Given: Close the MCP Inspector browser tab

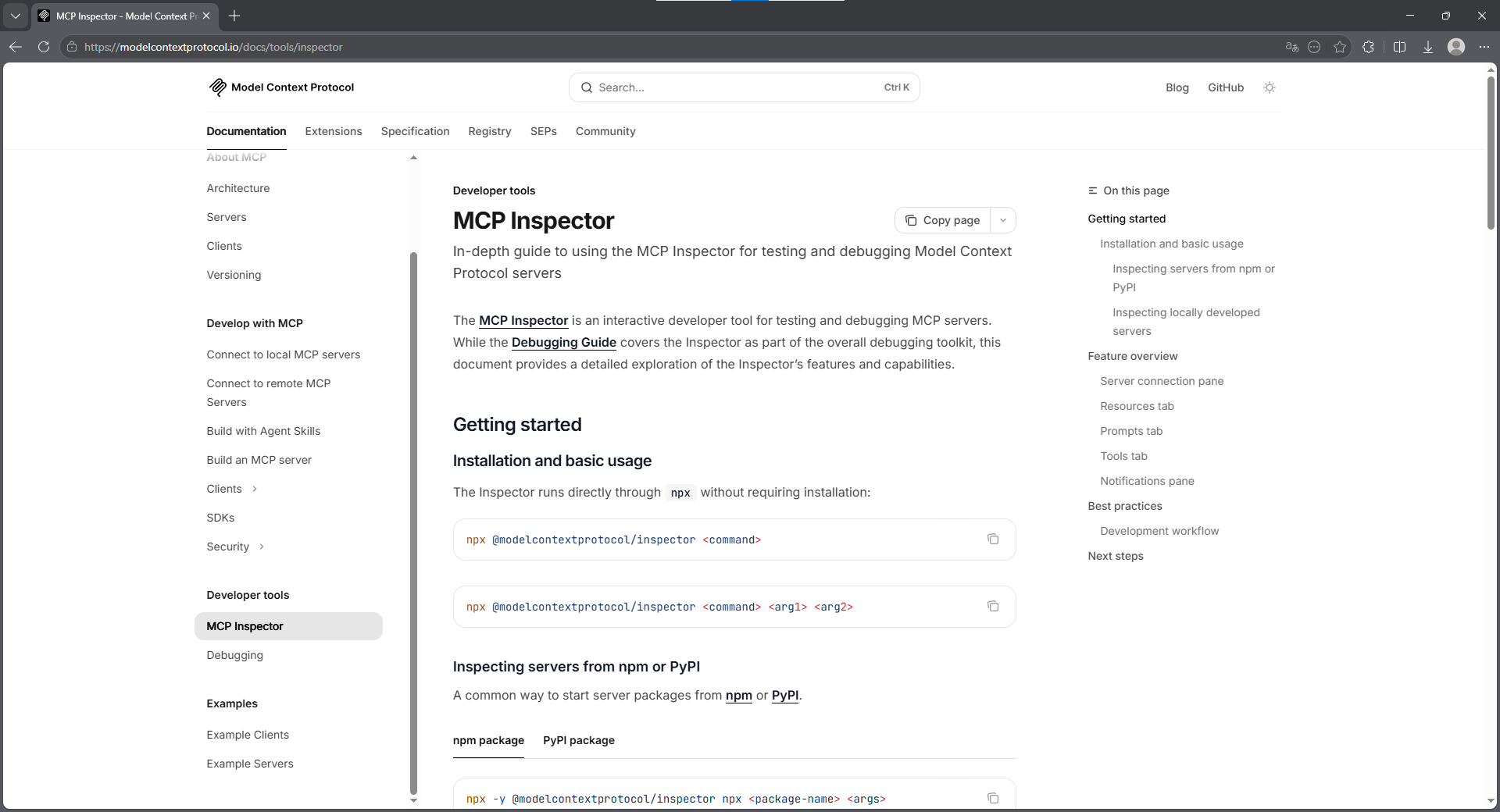Looking at the screenshot, I should tap(206, 16).
